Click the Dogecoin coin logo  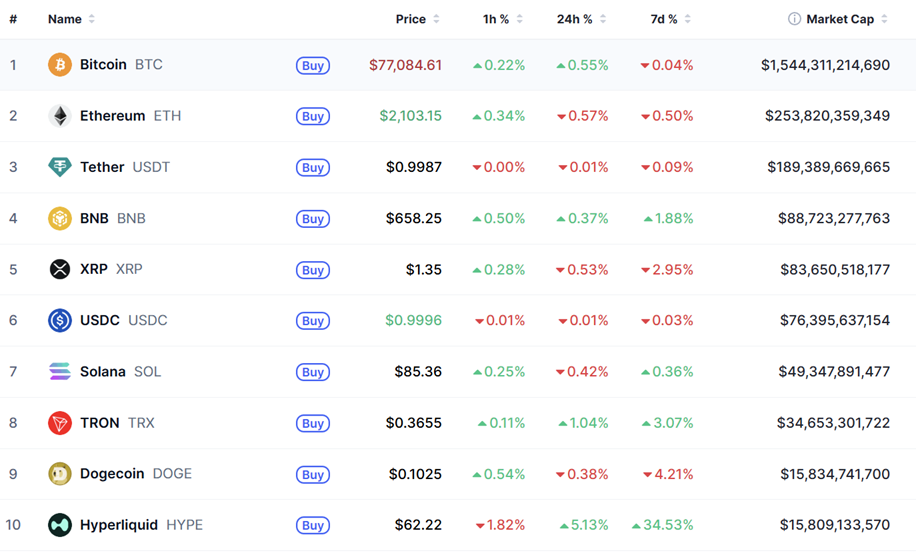coord(60,474)
